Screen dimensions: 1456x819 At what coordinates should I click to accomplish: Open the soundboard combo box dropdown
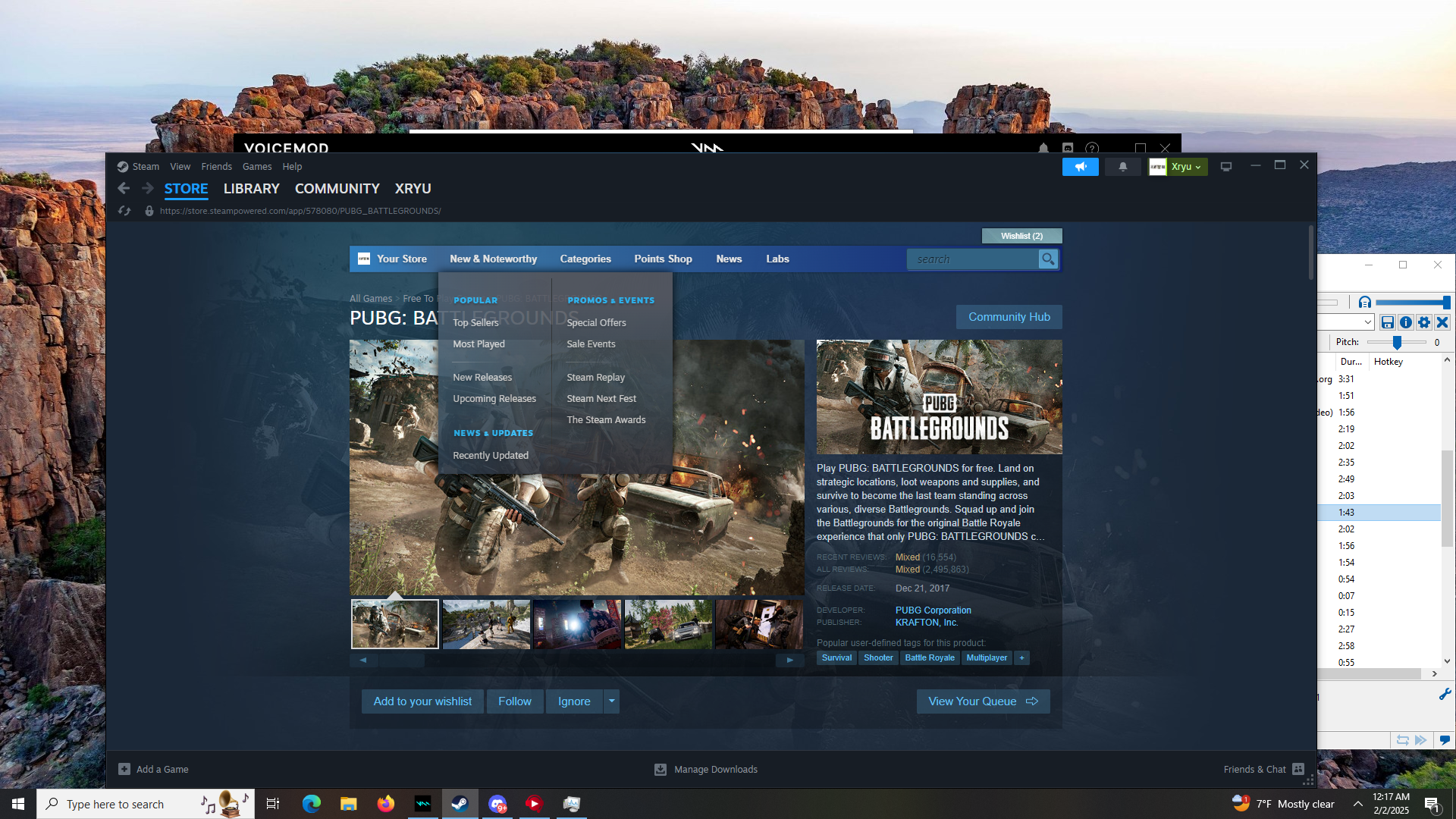tap(1367, 322)
